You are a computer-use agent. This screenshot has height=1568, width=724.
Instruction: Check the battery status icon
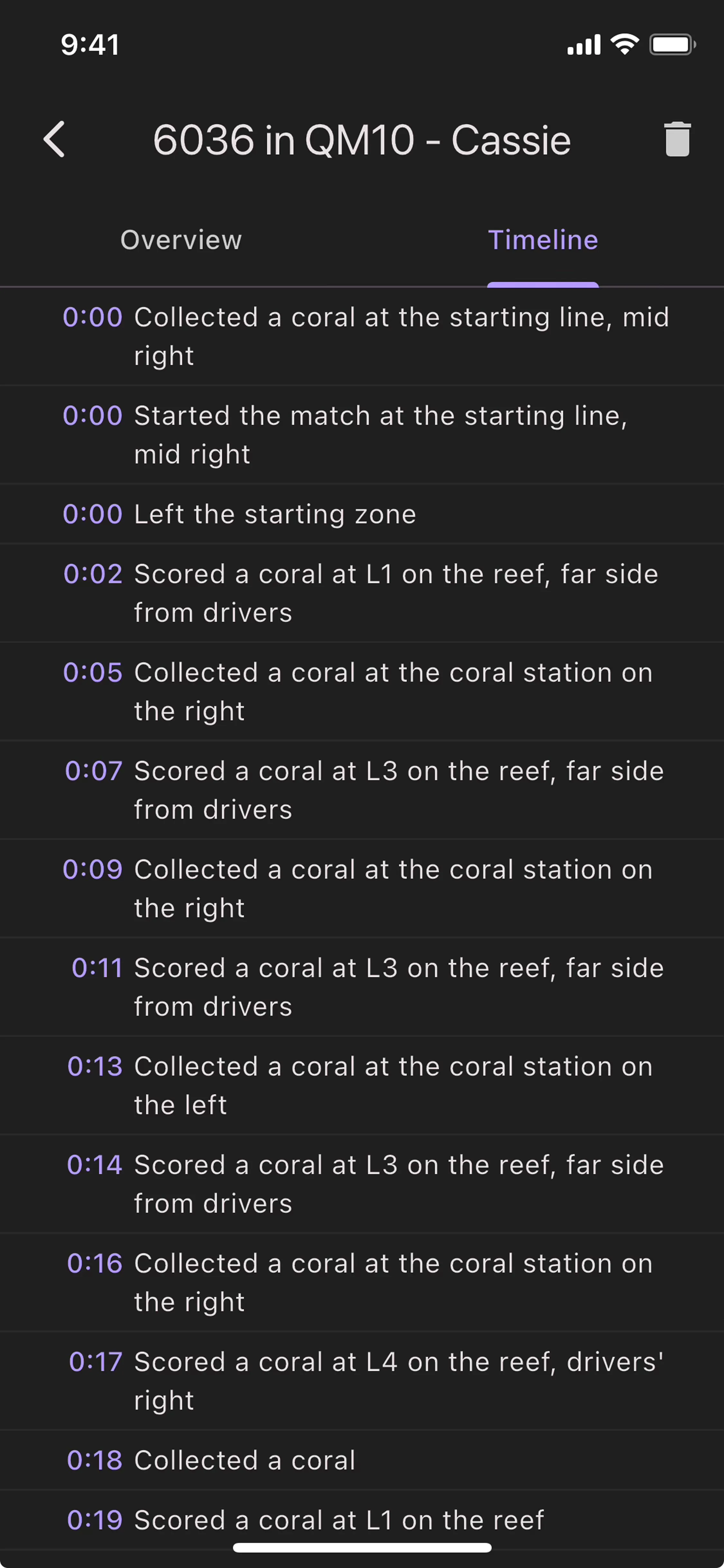672,44
